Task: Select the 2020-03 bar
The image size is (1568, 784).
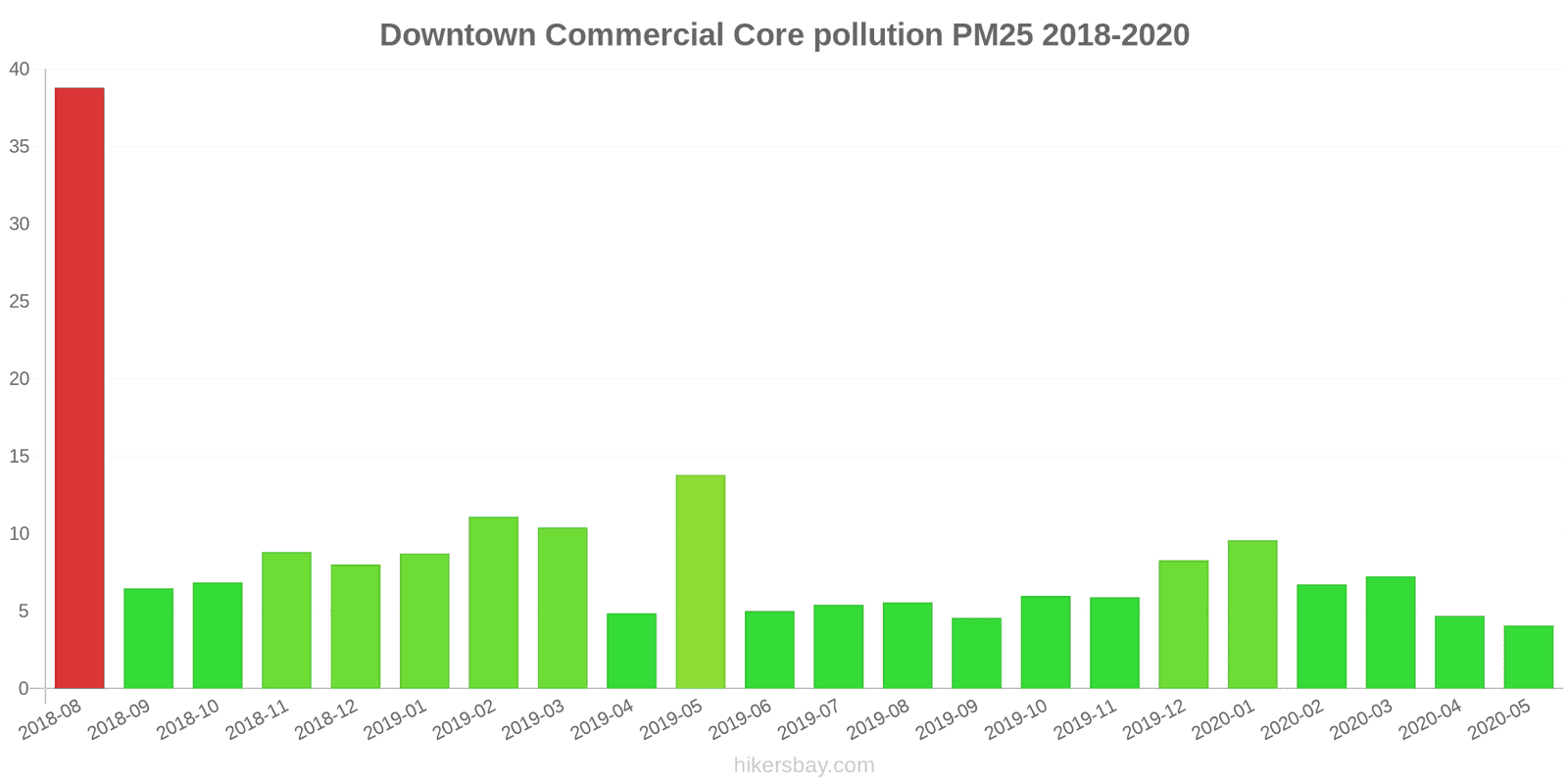Action: coord(1390,632)
